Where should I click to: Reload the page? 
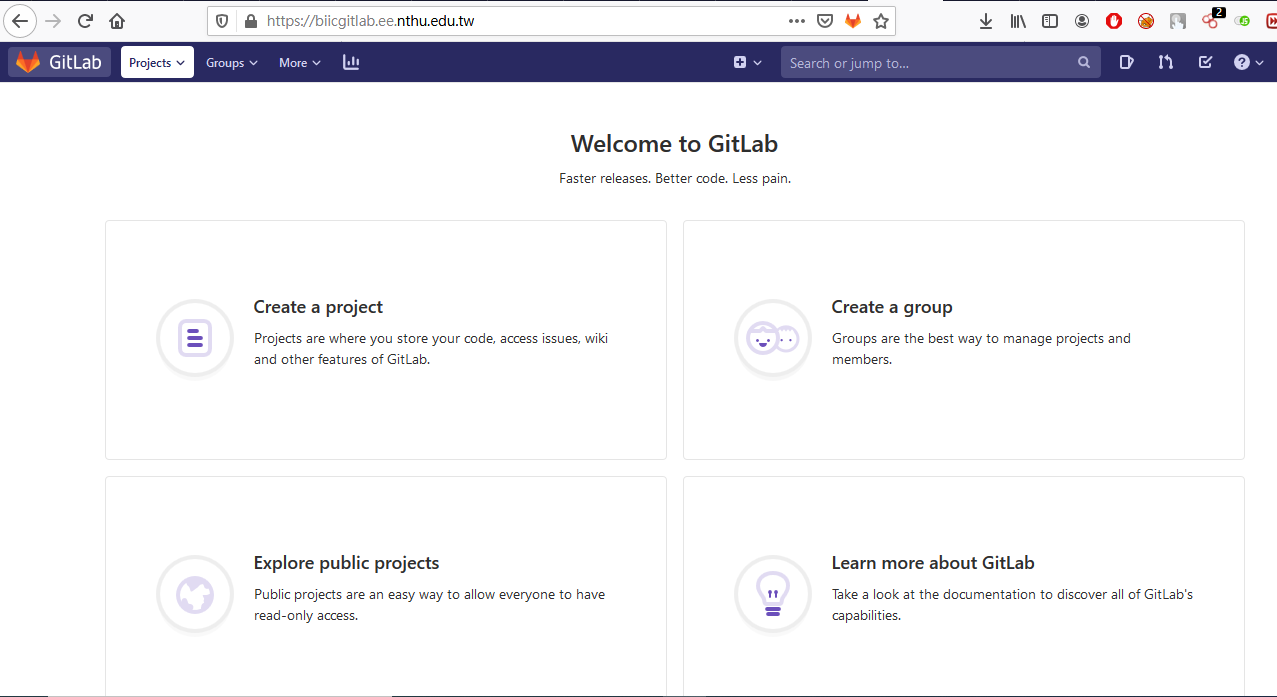(85, 20)
